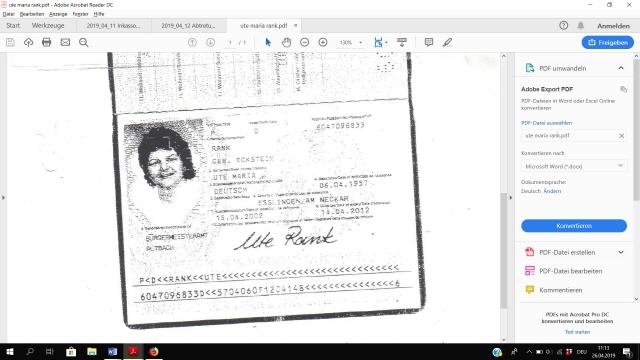
Task: Click the Ändern language link
Action: (x=552, y=191)
